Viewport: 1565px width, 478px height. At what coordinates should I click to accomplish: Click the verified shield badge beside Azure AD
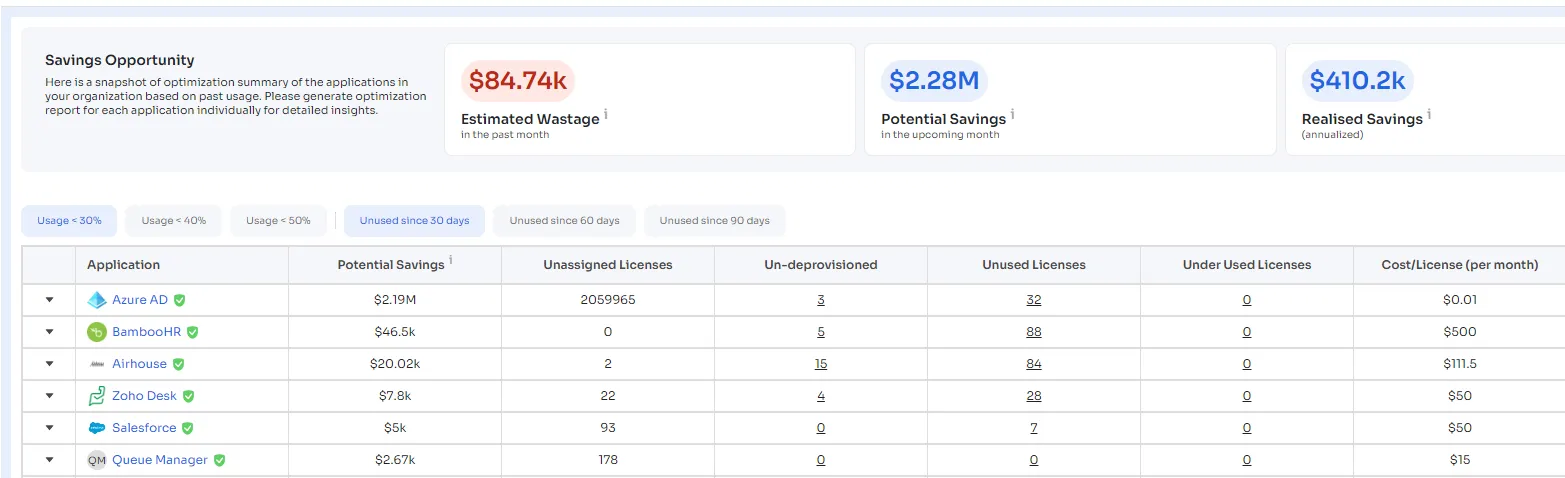(x=180, y=300)
